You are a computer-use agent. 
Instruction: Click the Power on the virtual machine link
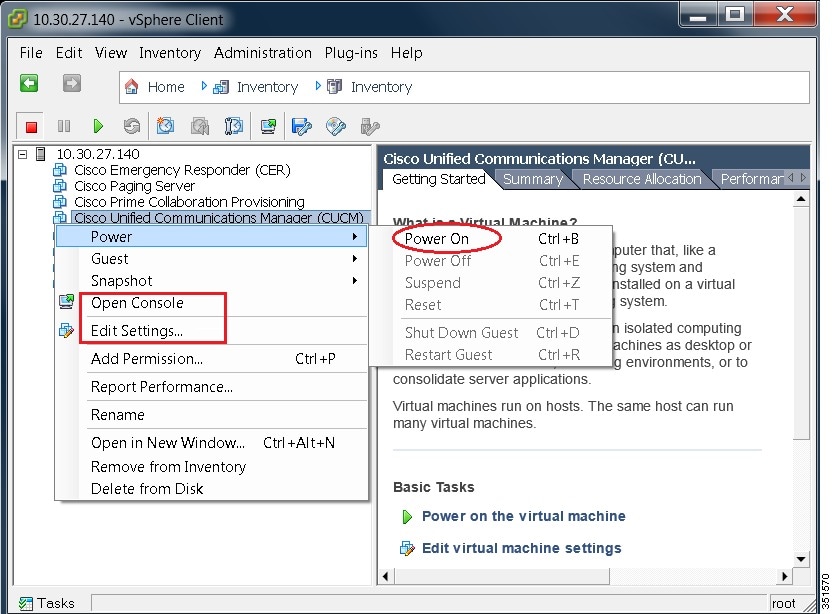click(x=523, y=516)
